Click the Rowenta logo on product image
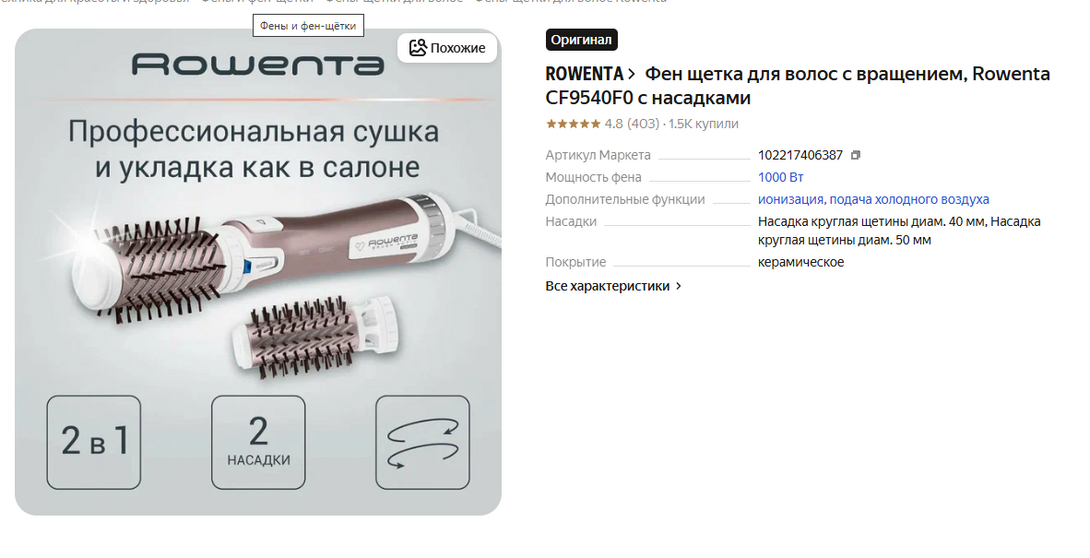The height and width of the screenshot is (558, 1090). [x=258, y=64]
